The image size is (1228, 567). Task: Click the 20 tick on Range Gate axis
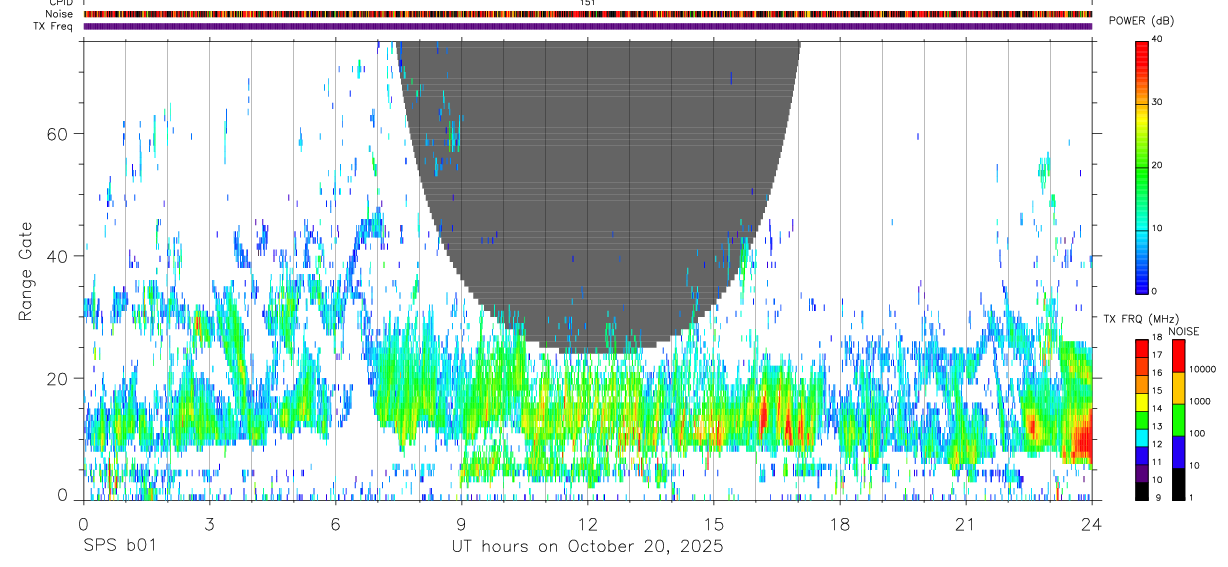click(x=58, y=378)
